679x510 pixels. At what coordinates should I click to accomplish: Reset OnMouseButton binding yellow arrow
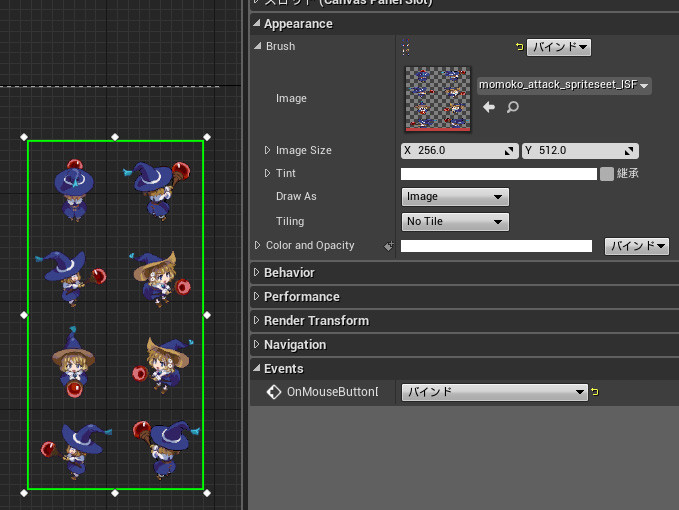pos(595,392)
